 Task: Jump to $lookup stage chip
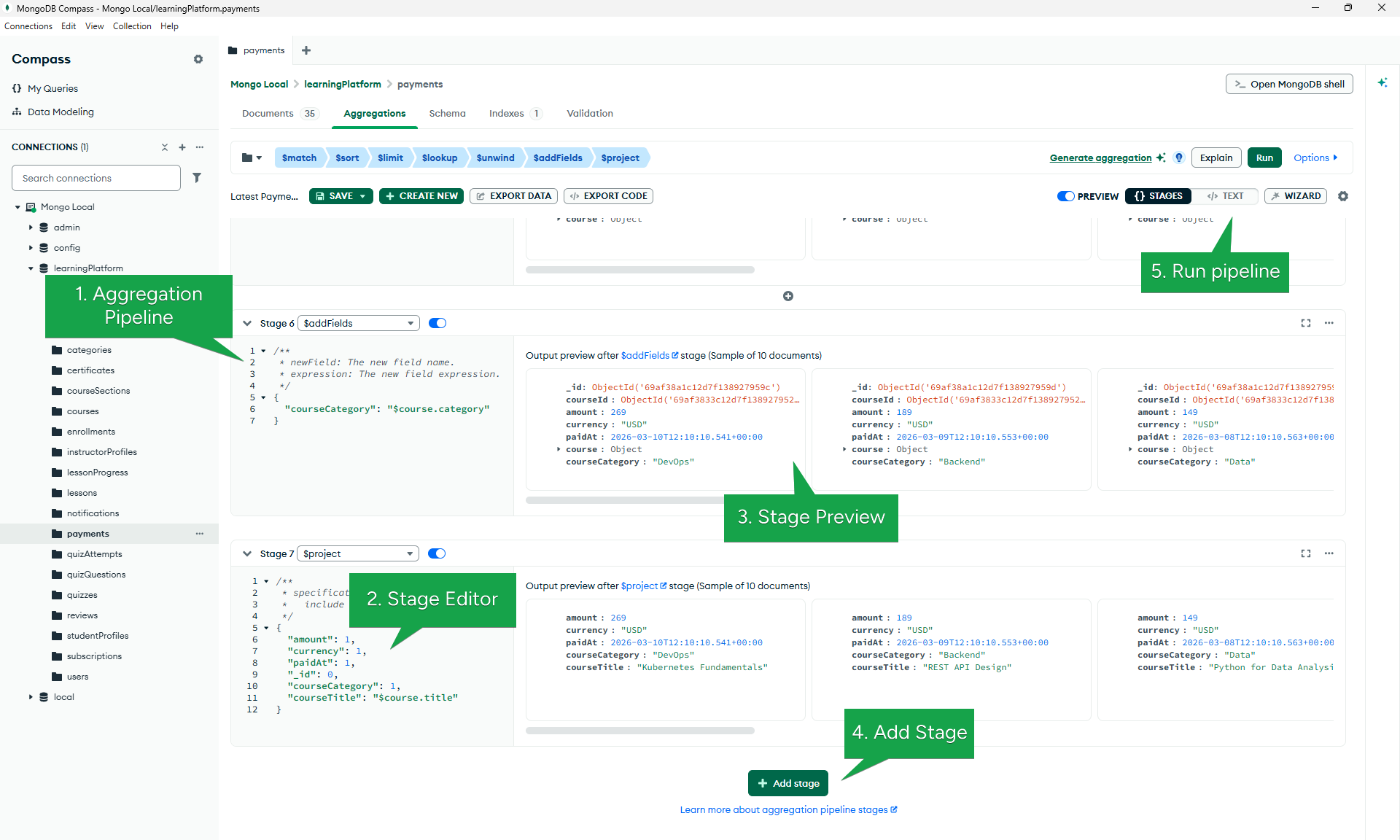point(440,157)
